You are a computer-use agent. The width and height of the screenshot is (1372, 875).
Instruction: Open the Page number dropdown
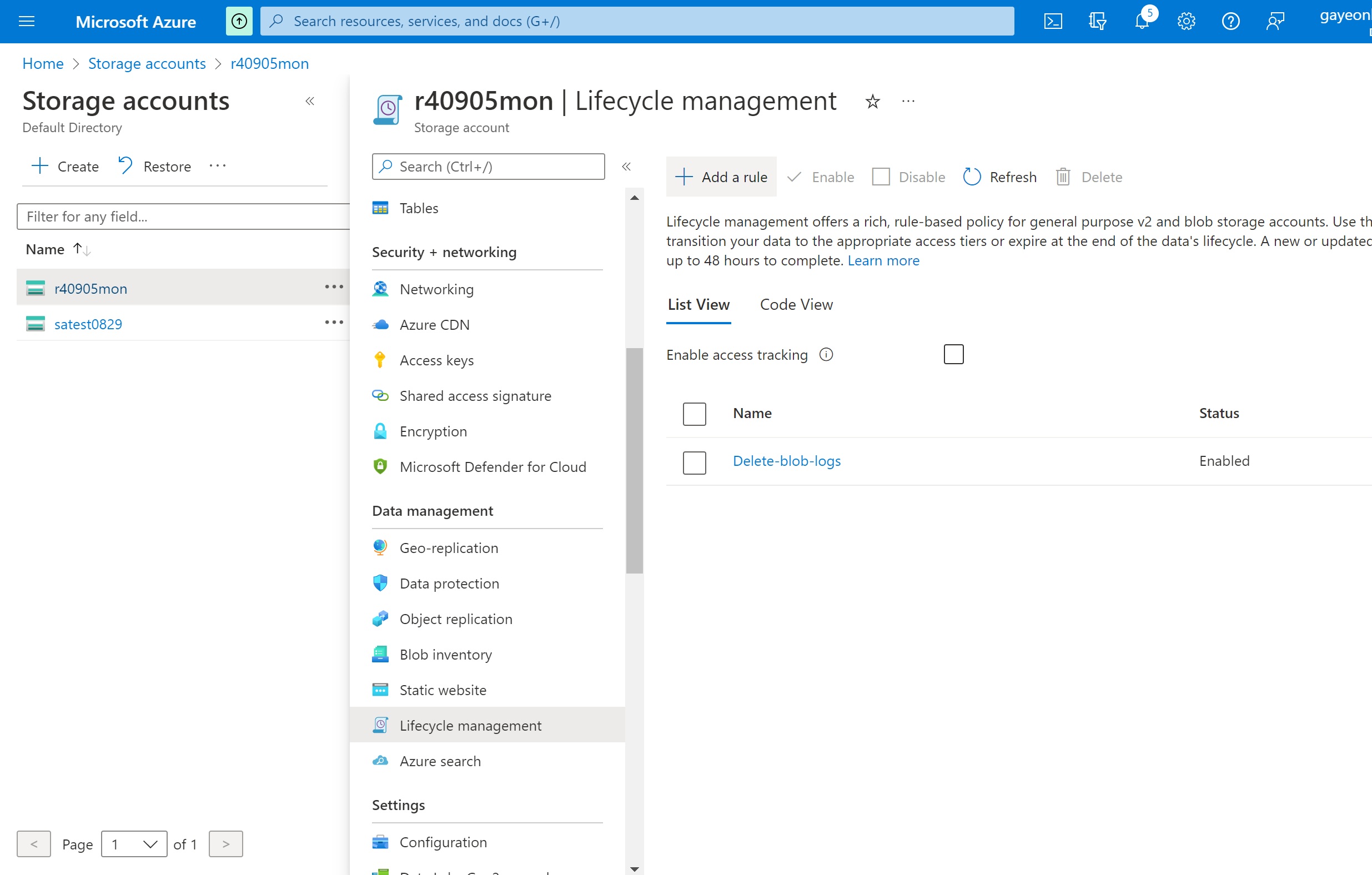[x=134, y=844]
